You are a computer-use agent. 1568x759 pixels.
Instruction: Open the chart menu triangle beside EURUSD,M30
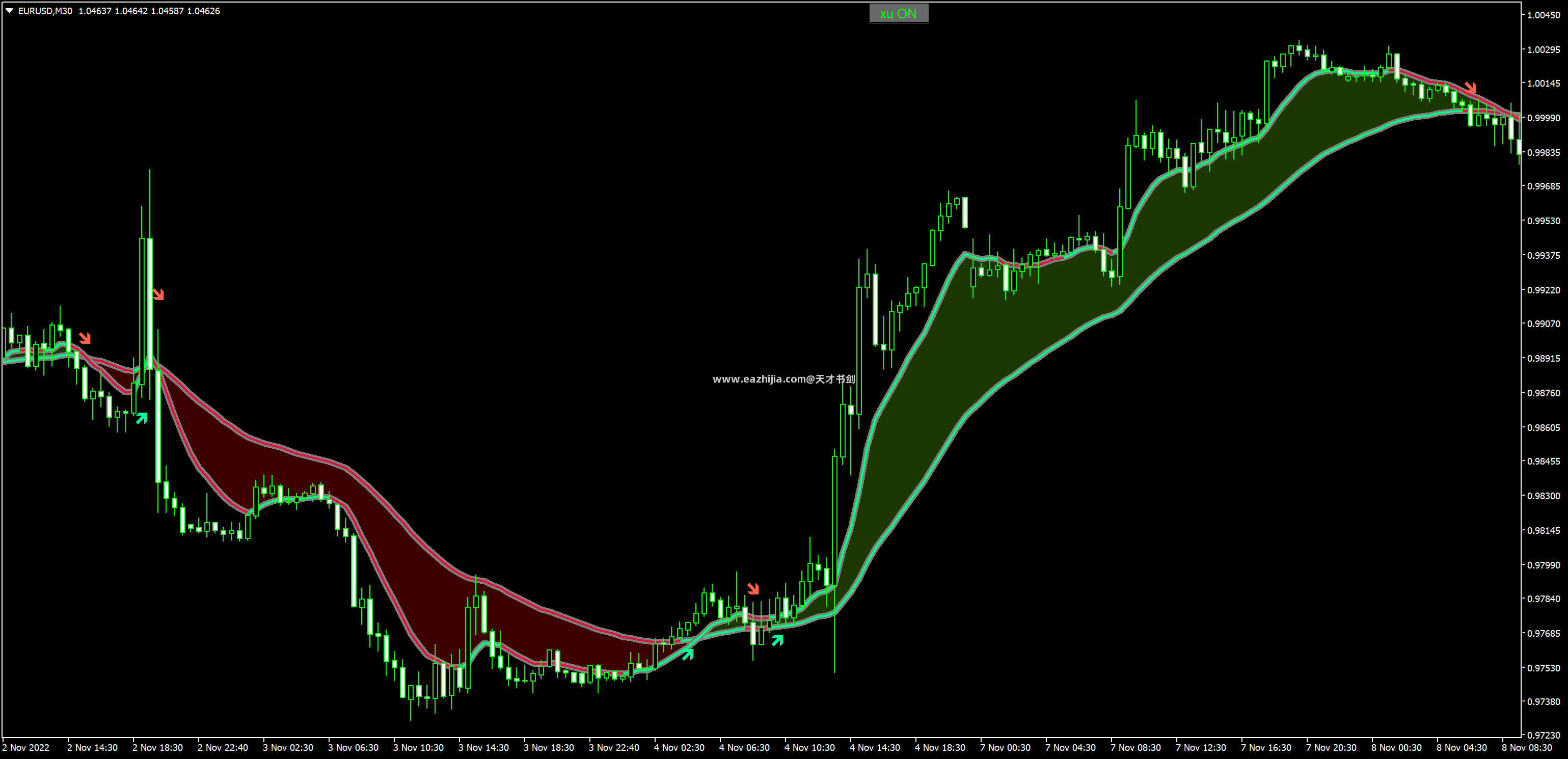tap(9, 10)
